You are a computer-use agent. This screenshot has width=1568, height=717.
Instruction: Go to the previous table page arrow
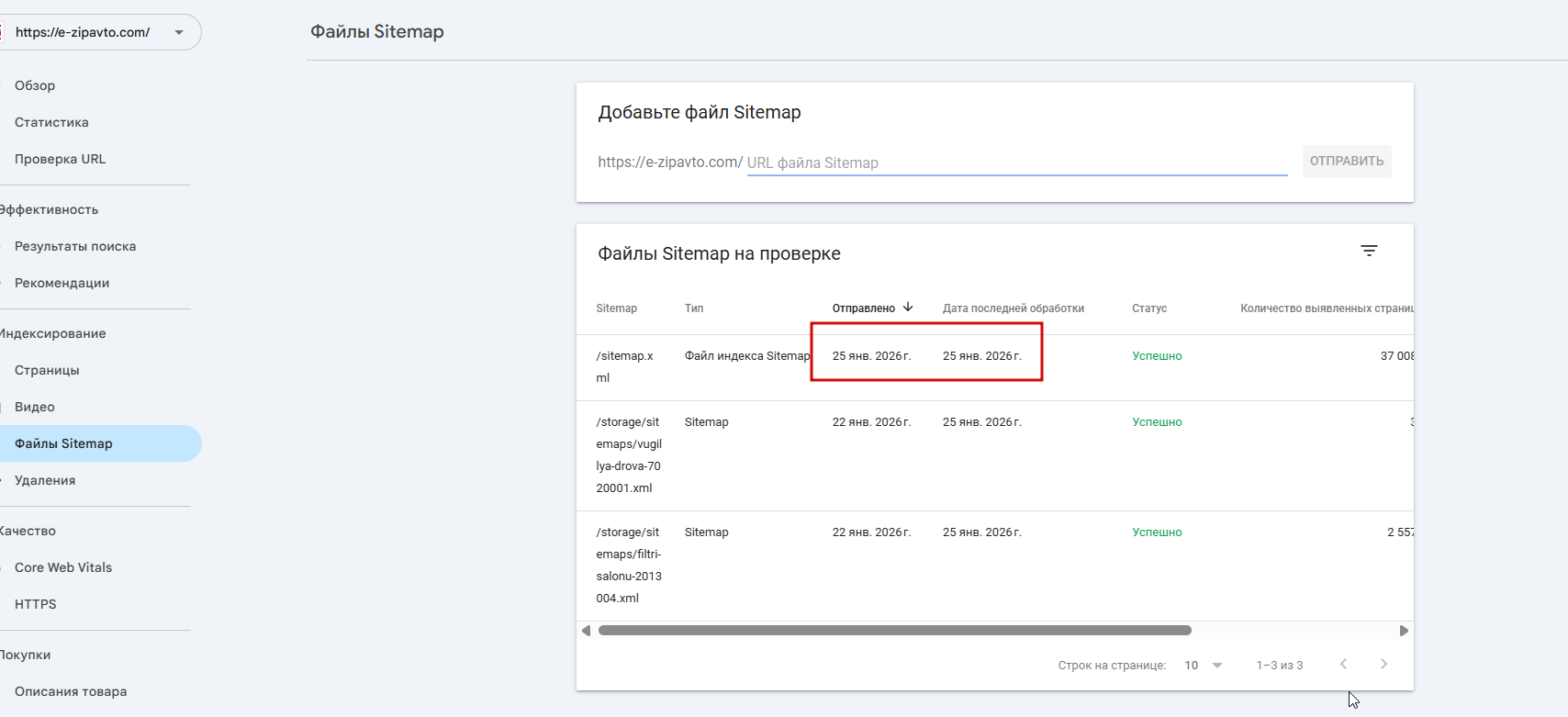1343,664
